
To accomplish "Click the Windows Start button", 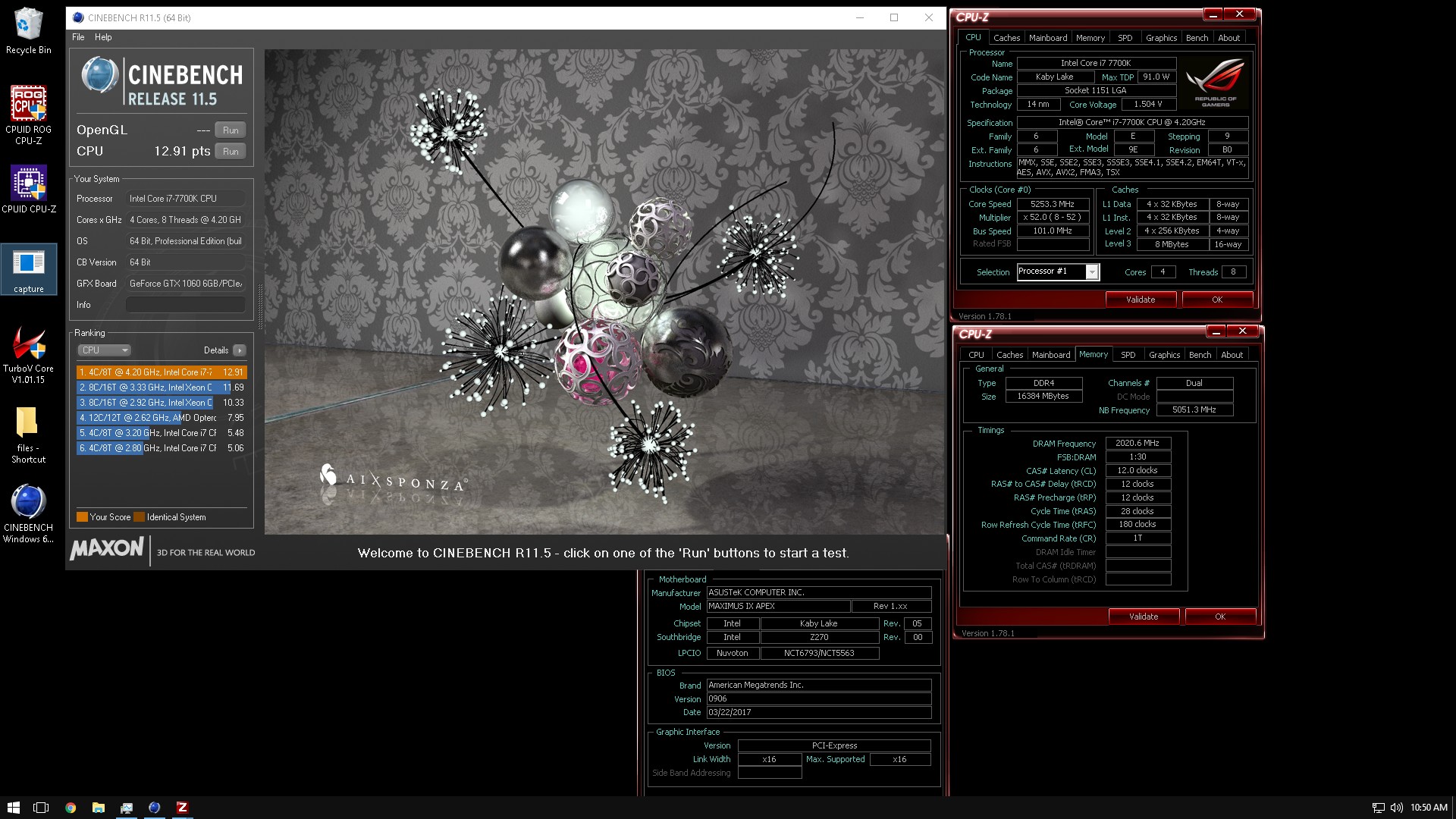I will tap(13, 808).
